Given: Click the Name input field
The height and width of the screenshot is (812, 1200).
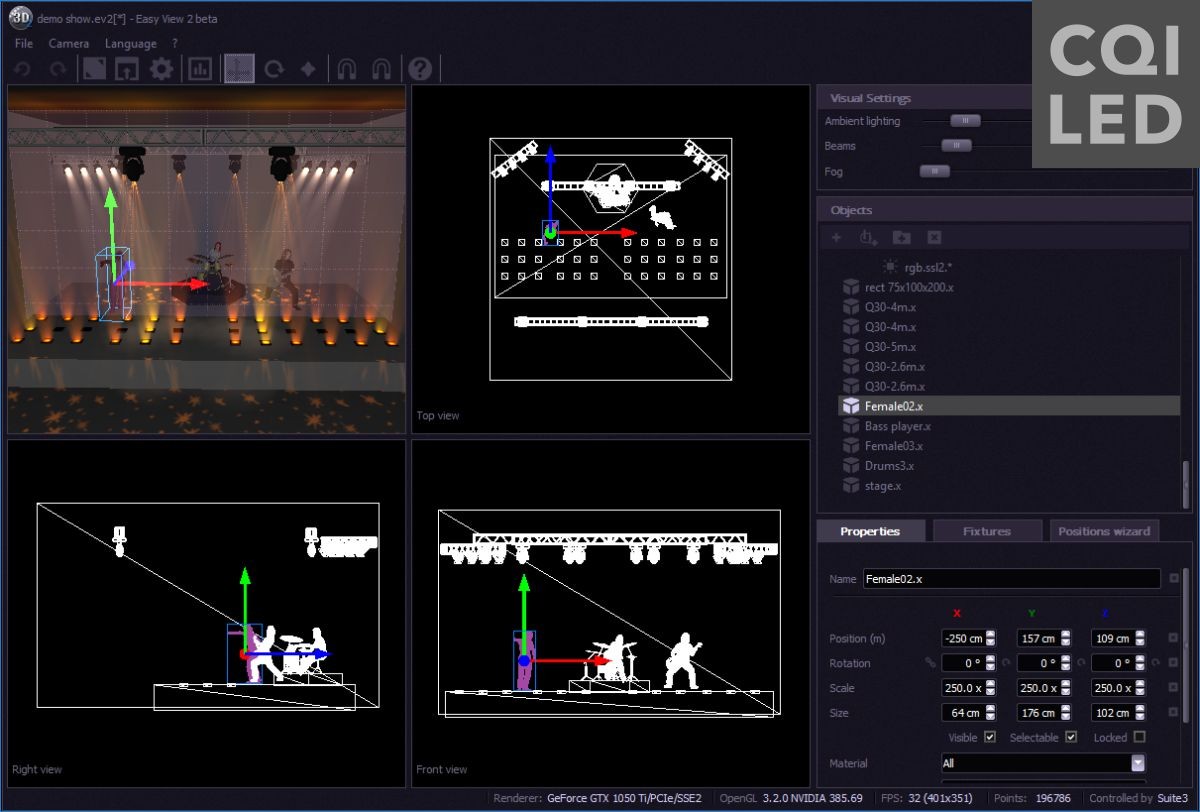Looking at the screenshot, I should pos(1011,579).
